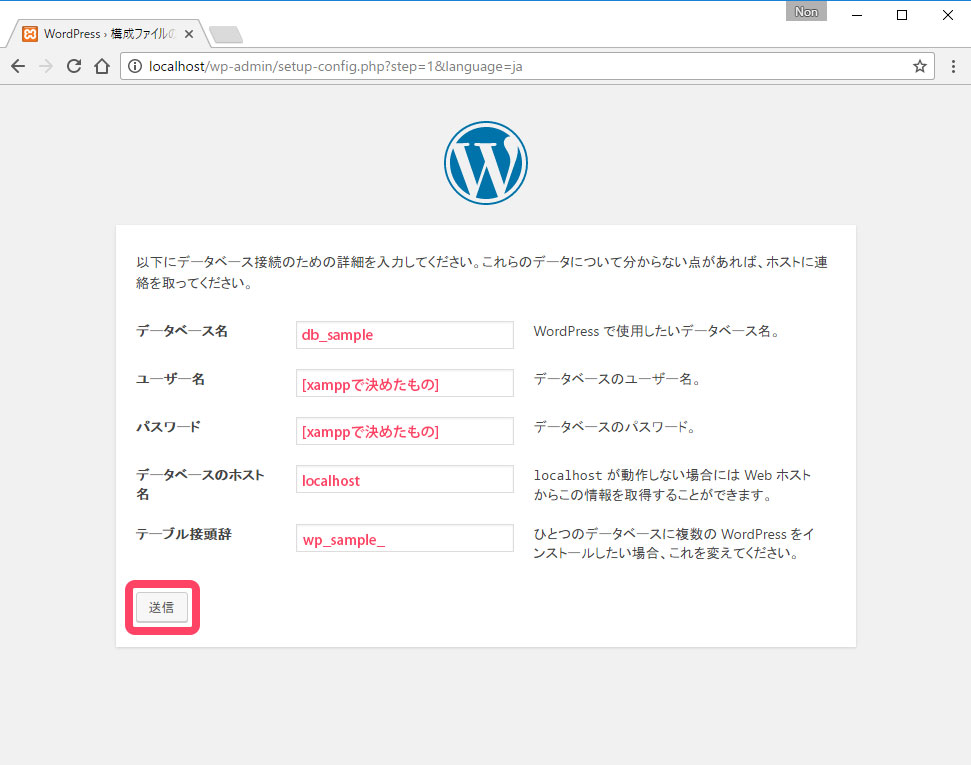971x765 pixels.
Task: Click the 'データベースのユーザー名。' description text
Action: [617, 379]
